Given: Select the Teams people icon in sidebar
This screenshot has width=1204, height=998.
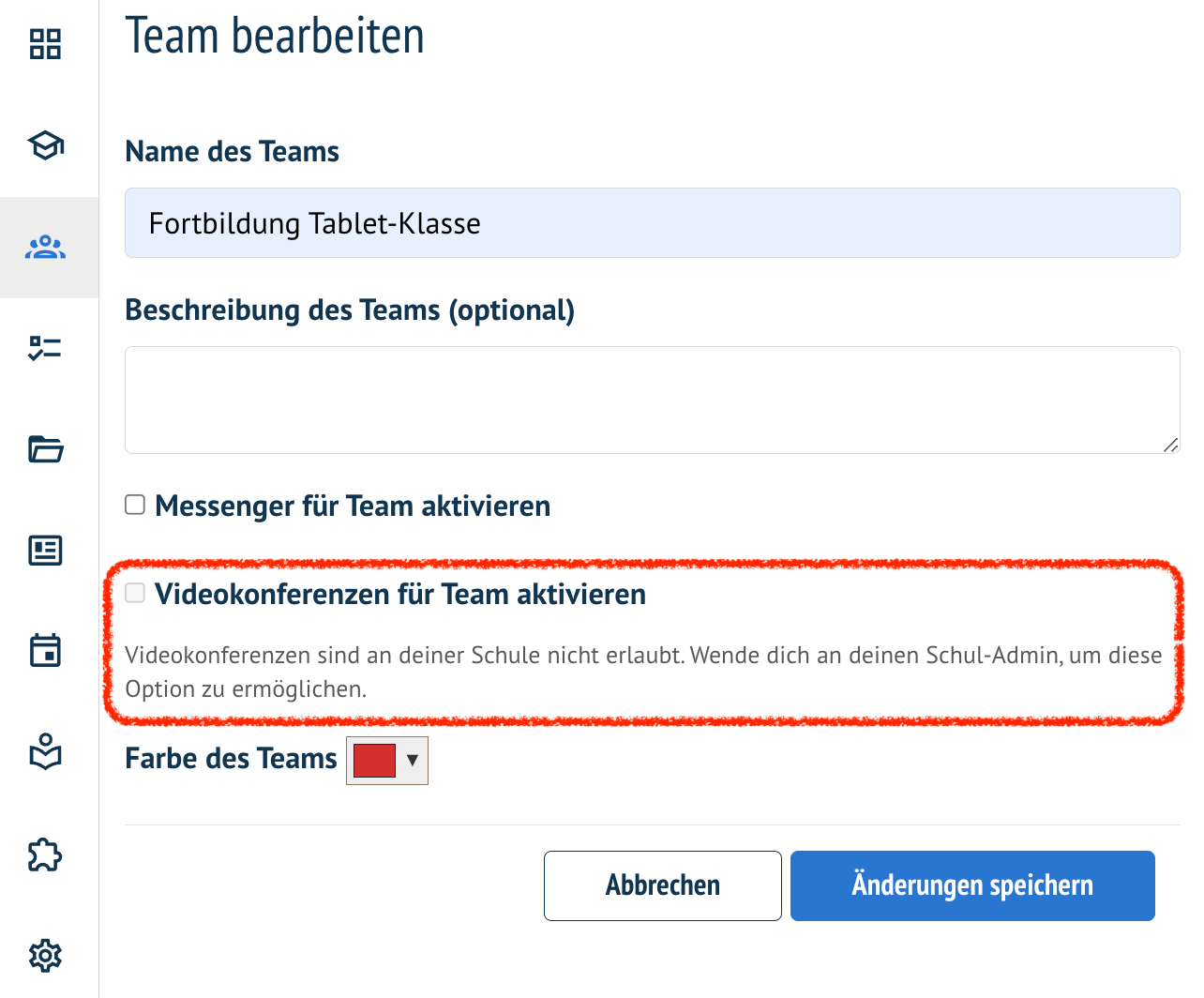Looking at the screenshot, I should (45, 248).
